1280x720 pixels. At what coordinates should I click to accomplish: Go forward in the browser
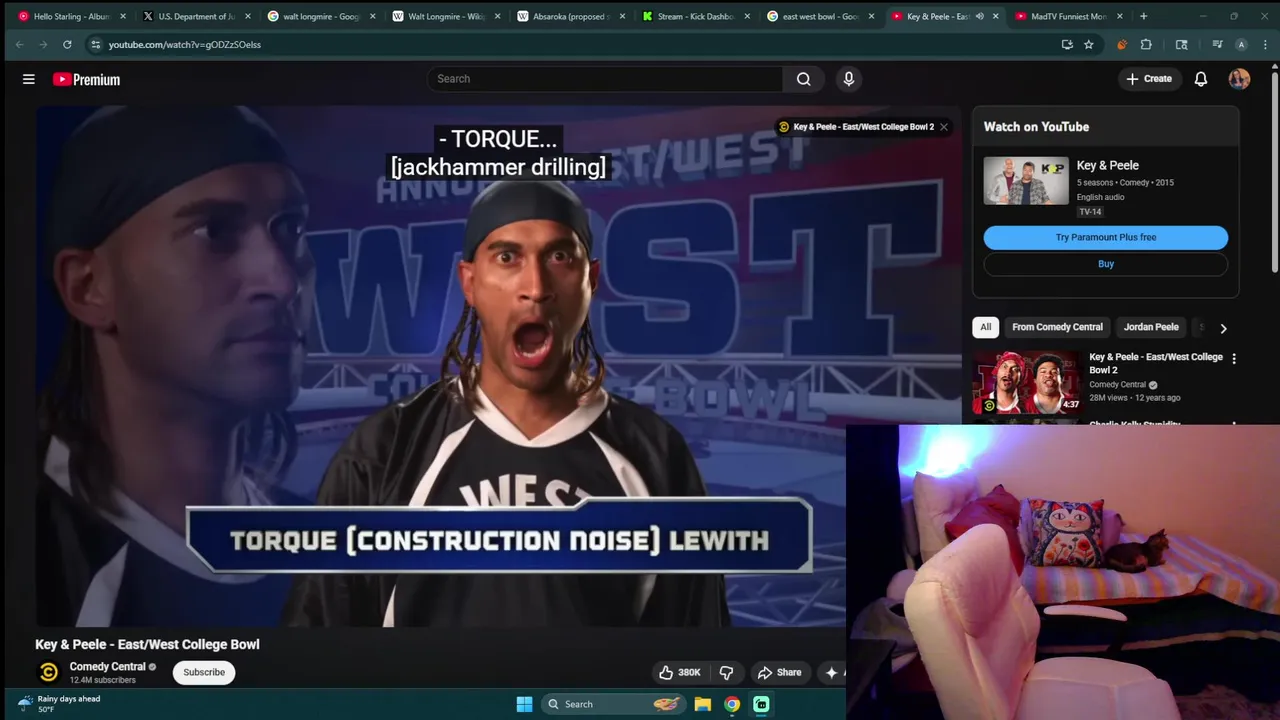tap(43, 44)
